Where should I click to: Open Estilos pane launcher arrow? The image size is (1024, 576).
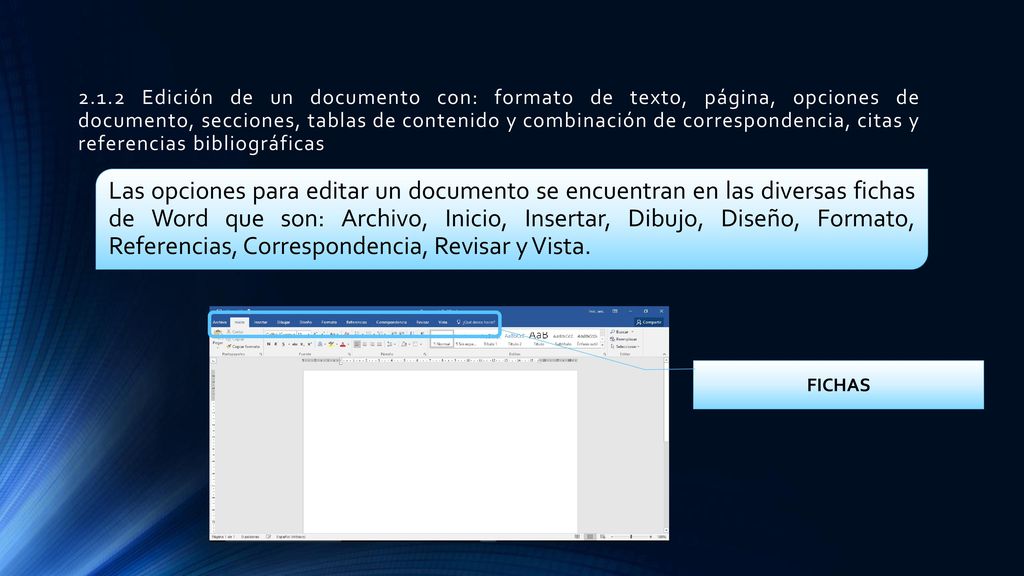[604, 354]
